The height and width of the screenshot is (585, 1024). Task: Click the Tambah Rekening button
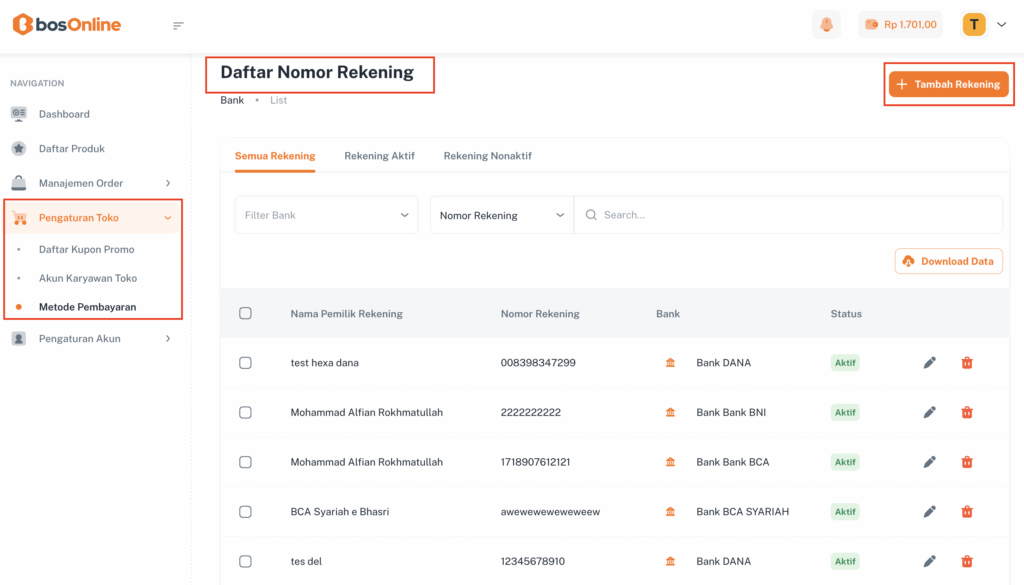[948, 84]
